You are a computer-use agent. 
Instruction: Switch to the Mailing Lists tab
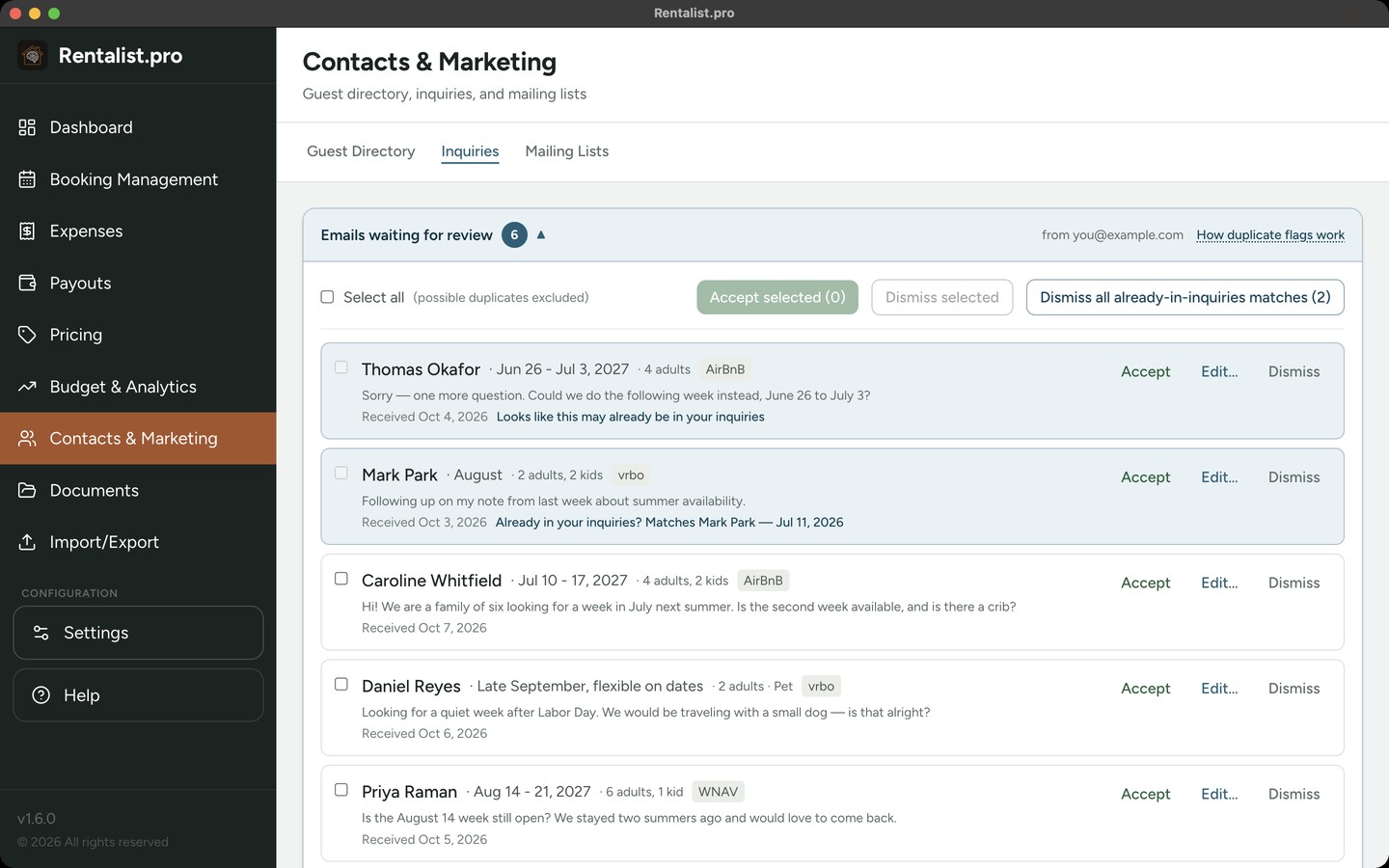(567, 151)
